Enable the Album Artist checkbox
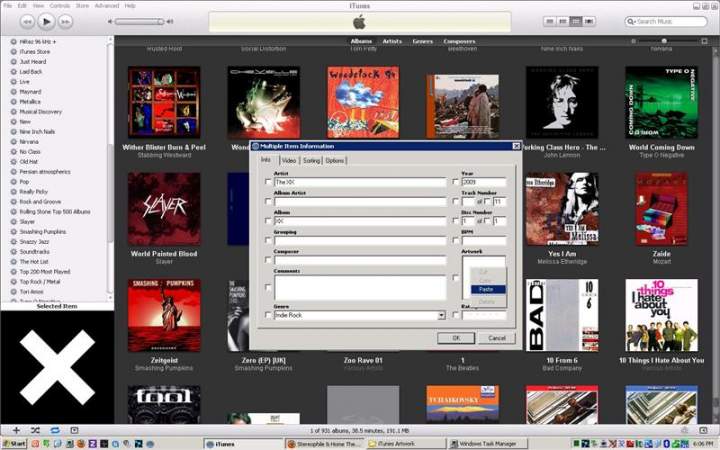 click(x=268, y=201)
